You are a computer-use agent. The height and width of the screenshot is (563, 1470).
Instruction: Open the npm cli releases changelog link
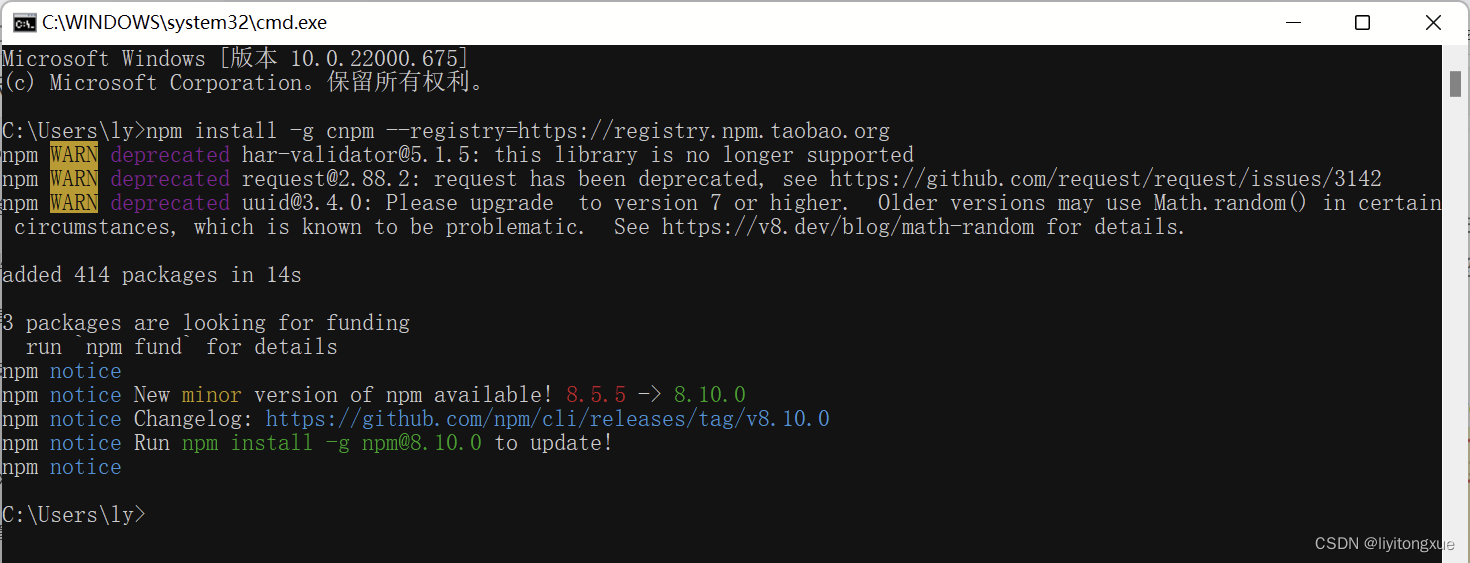click(548, 419)
